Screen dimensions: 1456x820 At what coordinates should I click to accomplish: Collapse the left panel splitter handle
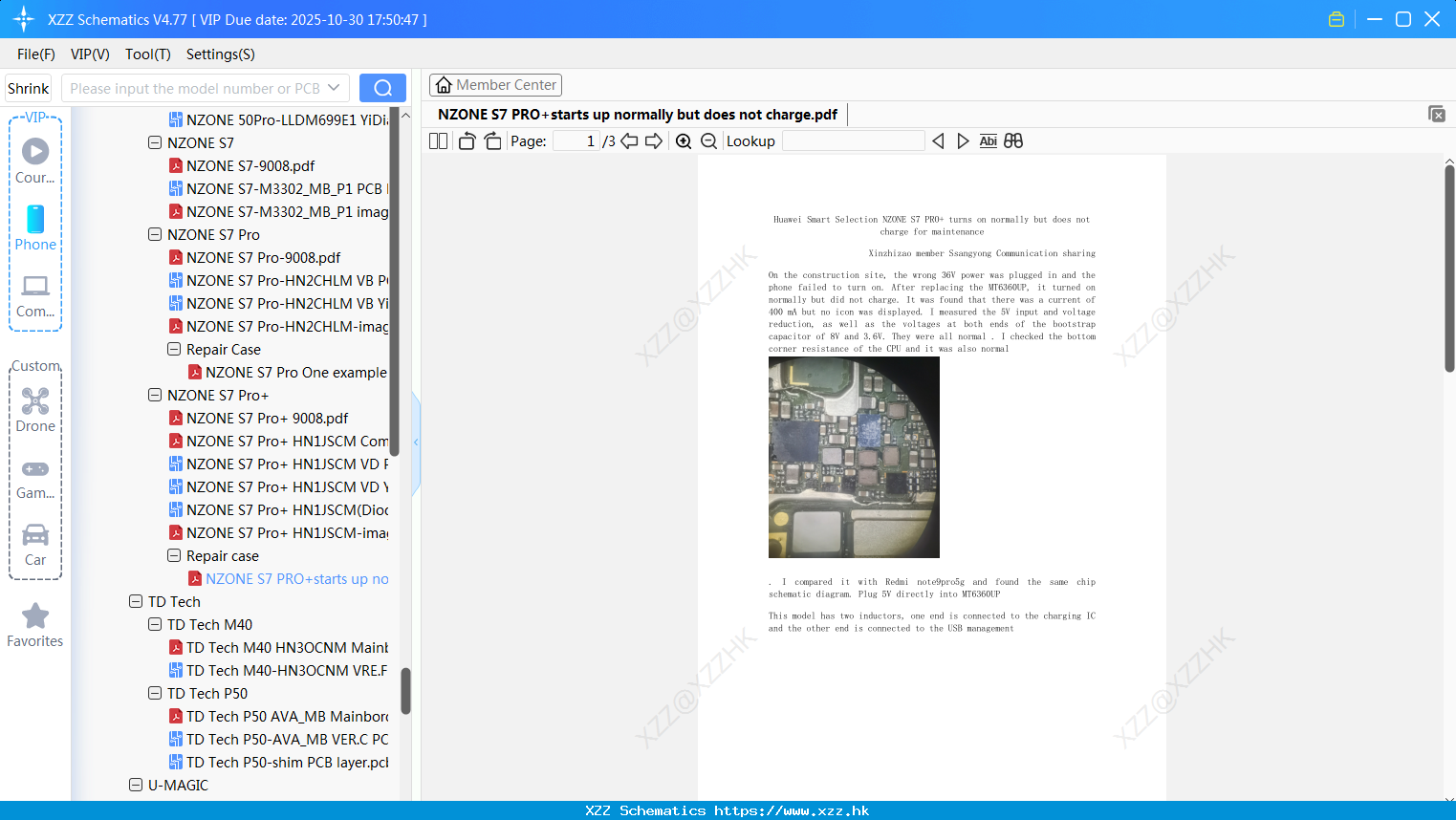pyautogui.click(x=416, y=442)
